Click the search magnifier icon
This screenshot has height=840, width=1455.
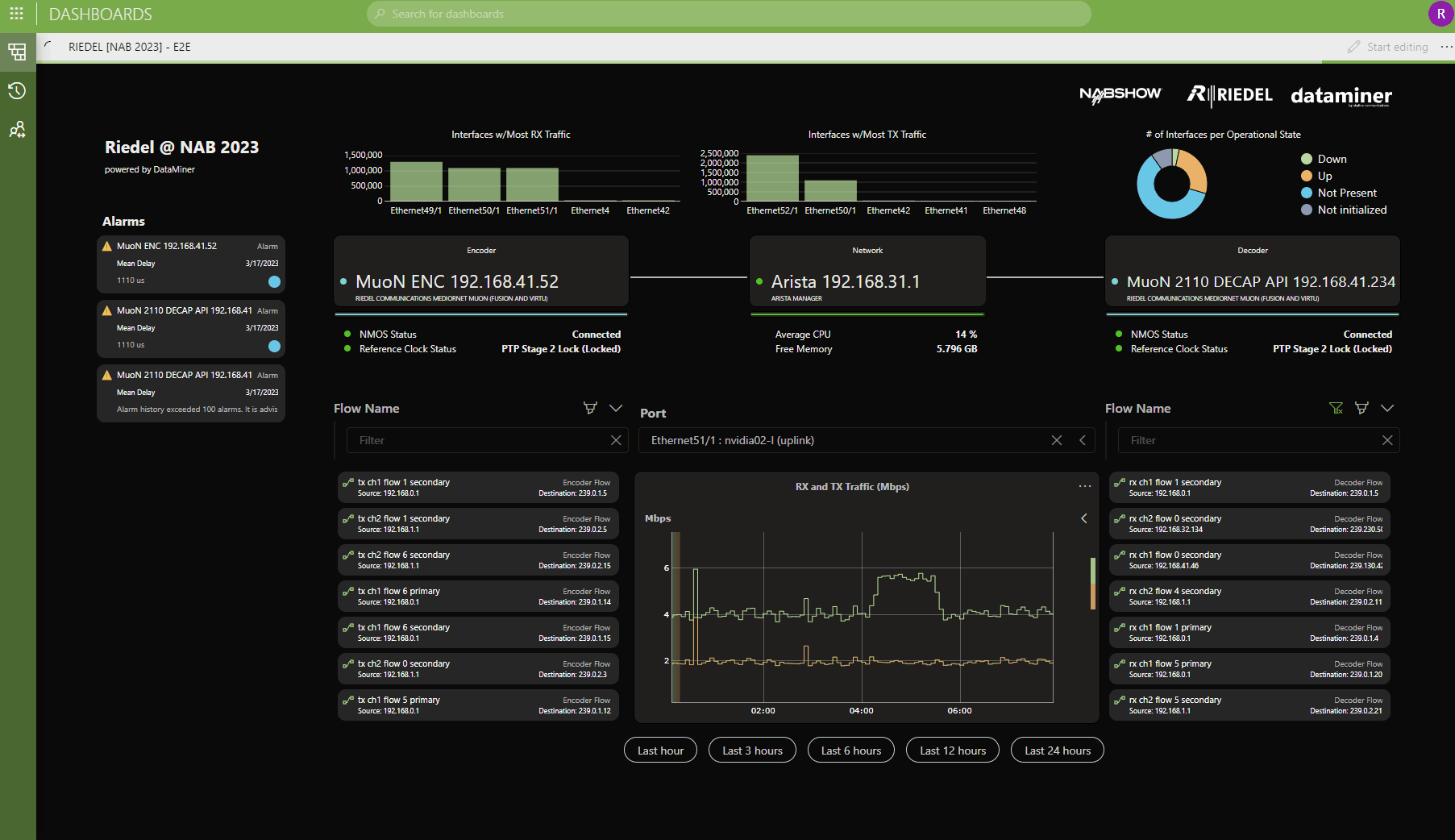pyautogui.click(x=380, y=14)
